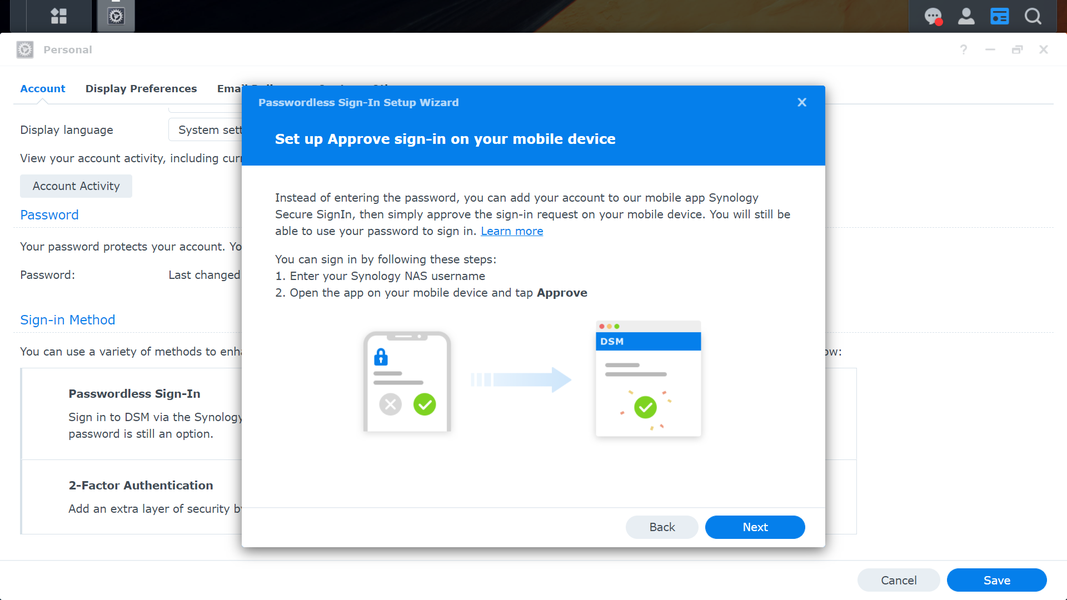Click Next in the setup wizard
The width and height of the screenshot is (1067, 600).
click(x=755, y=527)
